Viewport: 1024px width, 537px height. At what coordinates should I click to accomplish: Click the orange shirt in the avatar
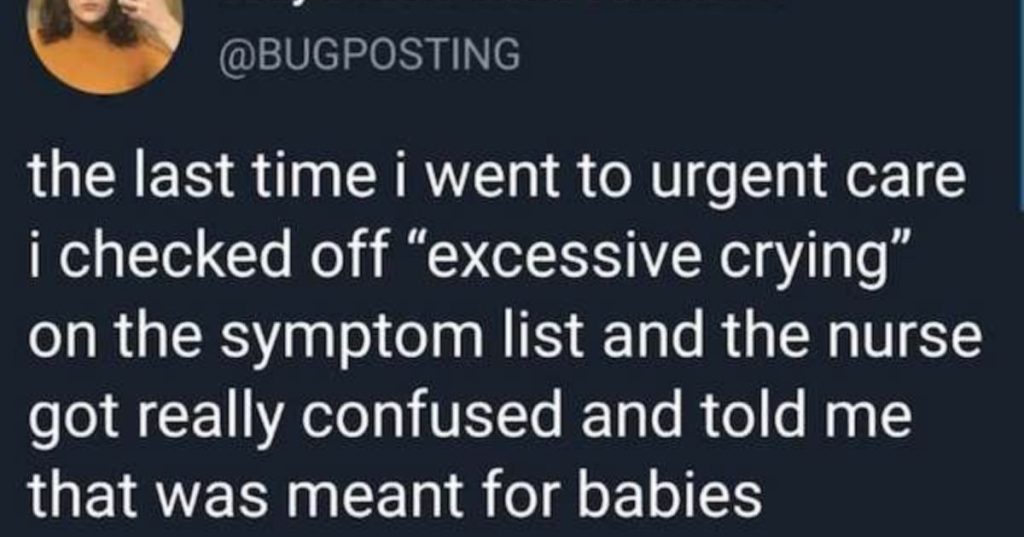click(x=104, y=67)
